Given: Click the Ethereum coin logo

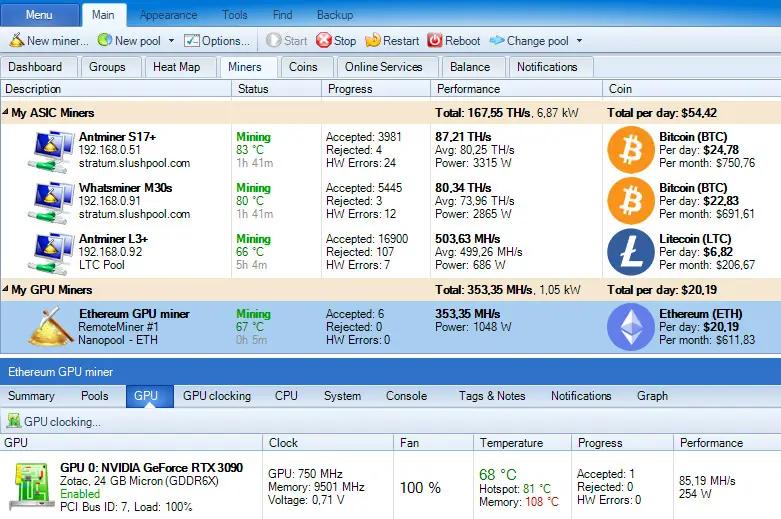Looking at the screenshot, I should coord(631,327).
